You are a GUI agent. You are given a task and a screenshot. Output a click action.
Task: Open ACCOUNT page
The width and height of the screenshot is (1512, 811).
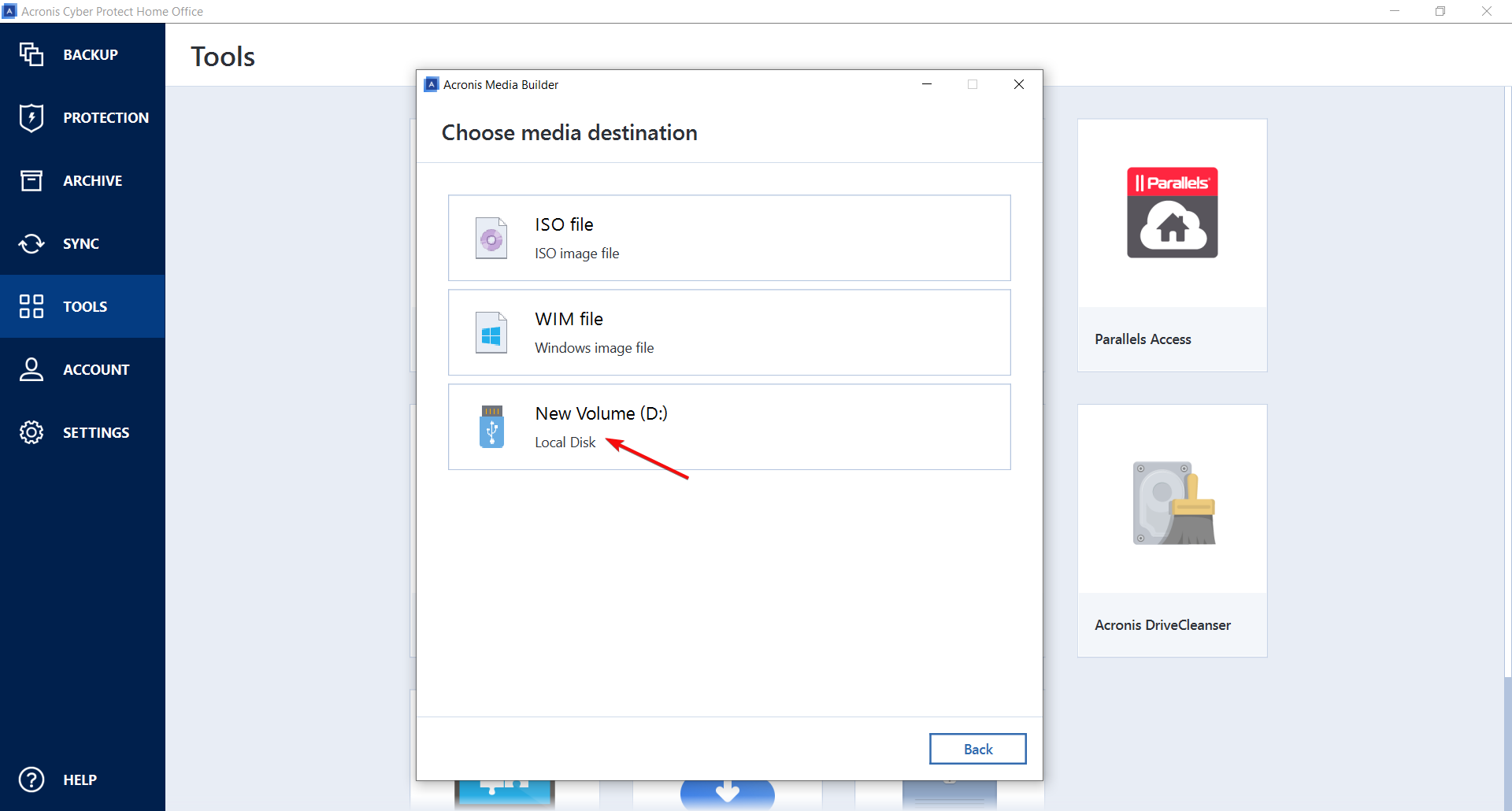(x=83, y=369)
